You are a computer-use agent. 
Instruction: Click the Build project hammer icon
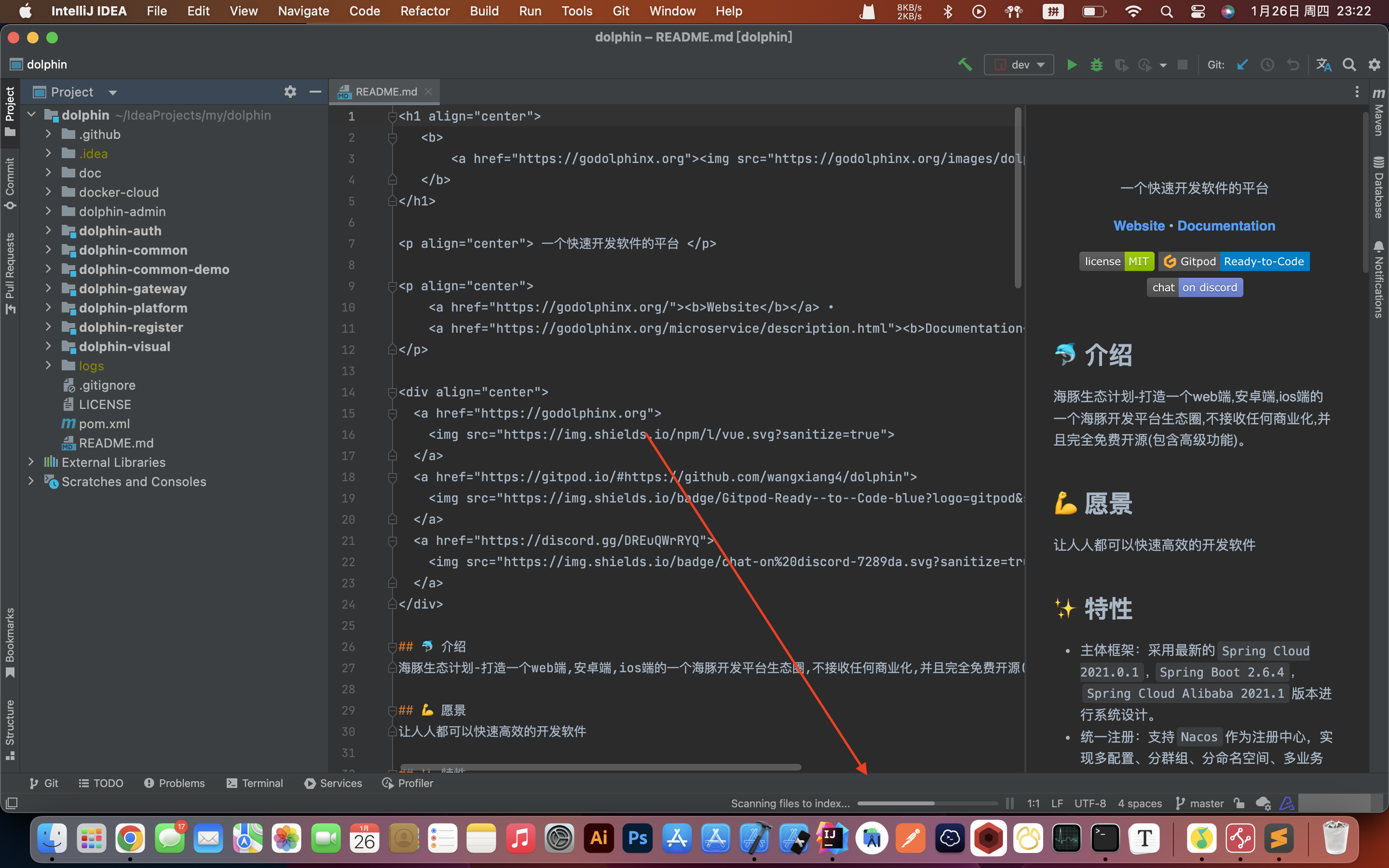pyautogui.click(x=965, y=64)
